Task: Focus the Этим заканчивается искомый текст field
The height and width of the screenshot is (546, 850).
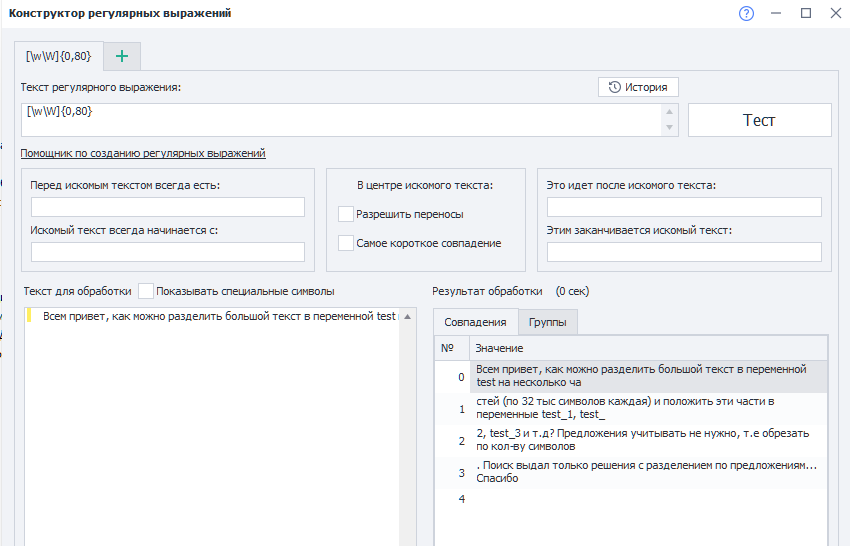Action: 684,252
